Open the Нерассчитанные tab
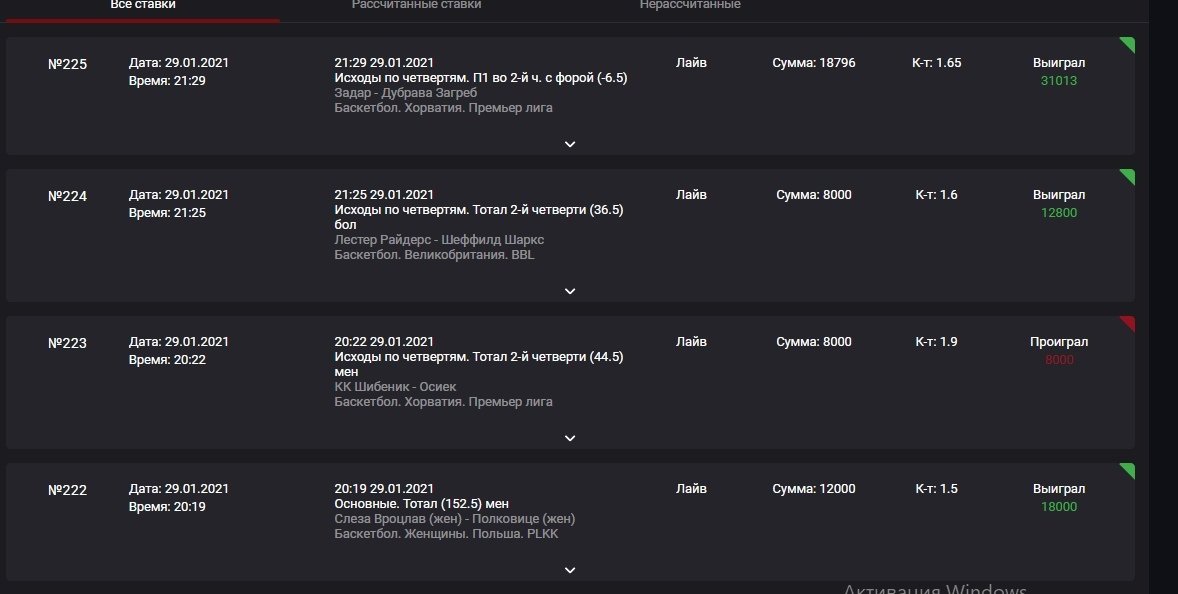1178x594 pixels. click(690, 5)
